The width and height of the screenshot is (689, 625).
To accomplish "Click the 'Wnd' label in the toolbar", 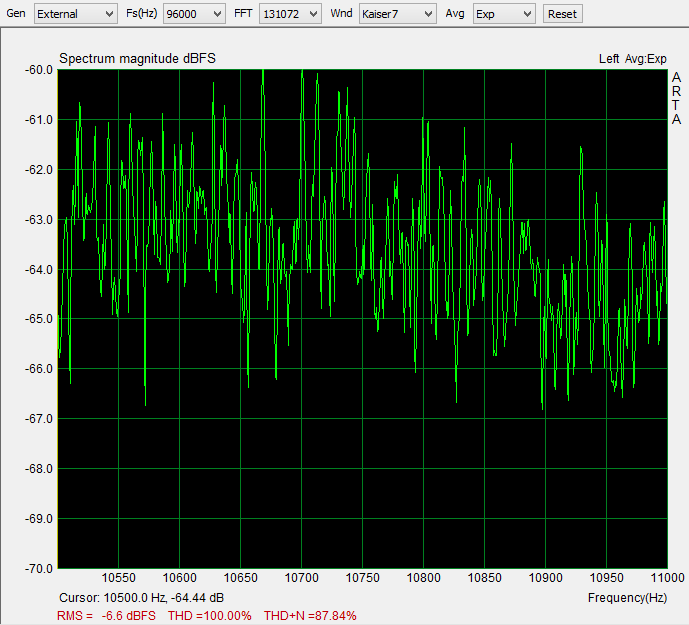I will [x=341, y=13].
